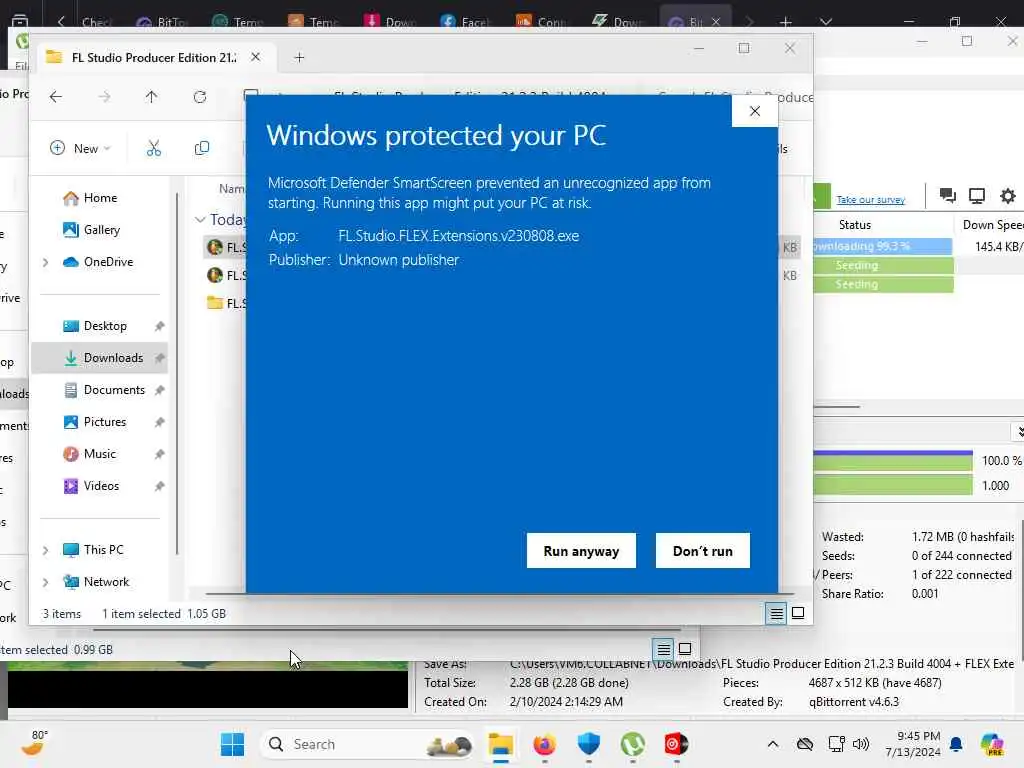Click the Cut scissors icon

pos(153,148)
